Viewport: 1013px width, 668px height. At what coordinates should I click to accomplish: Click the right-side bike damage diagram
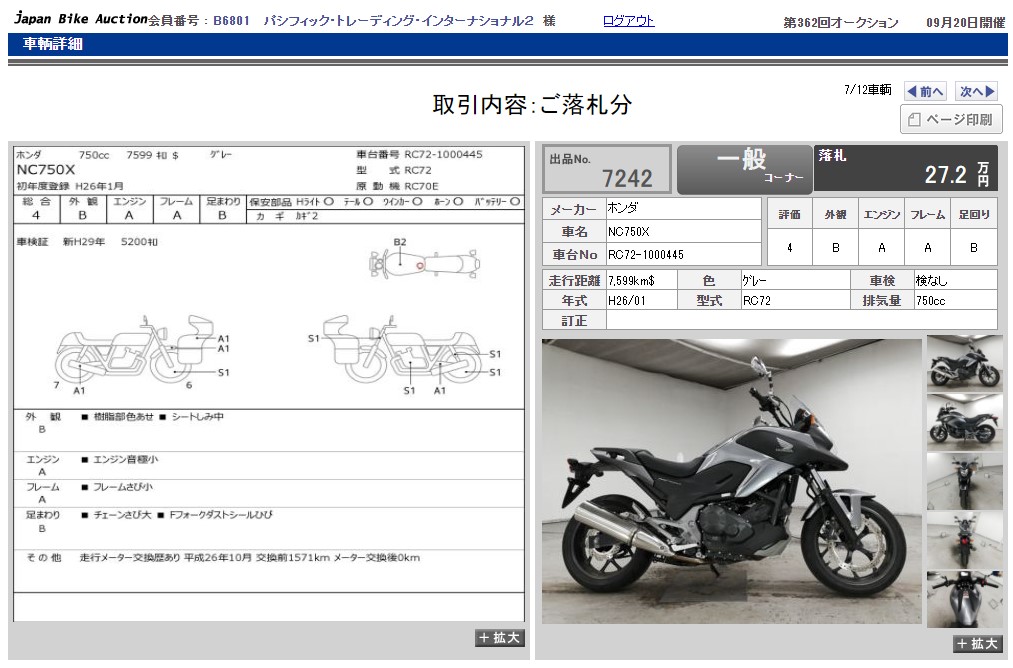[x=402, y=350]
